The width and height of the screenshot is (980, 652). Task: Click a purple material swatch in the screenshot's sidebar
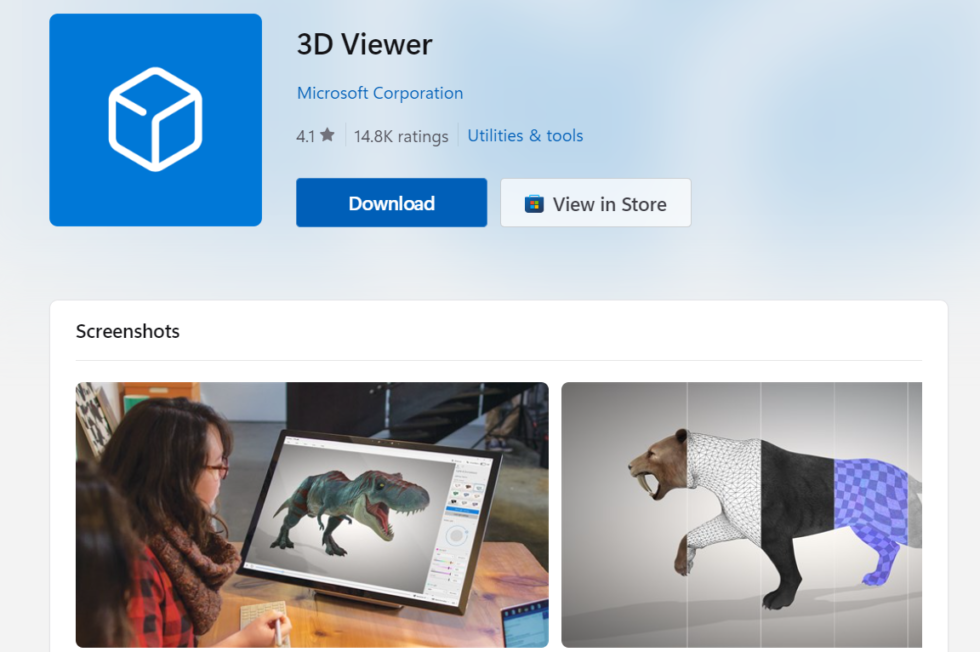pos(474,503)
